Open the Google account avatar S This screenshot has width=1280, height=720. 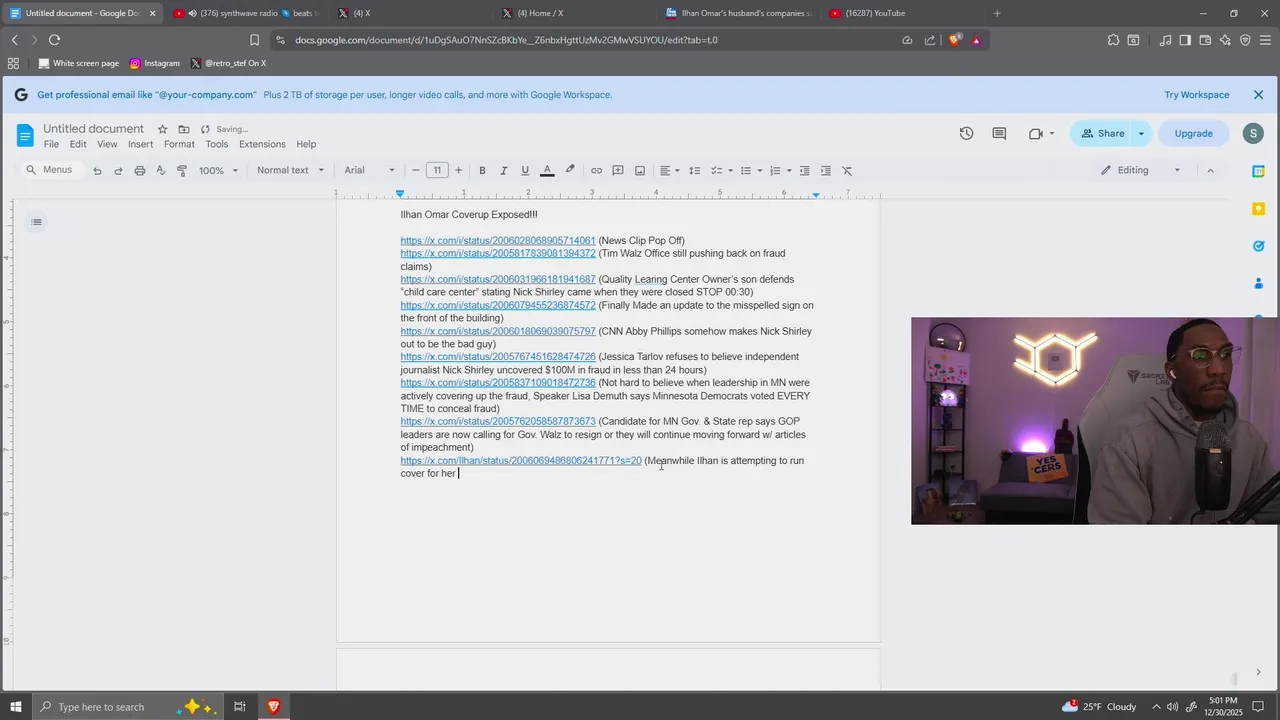[1253, 134]
